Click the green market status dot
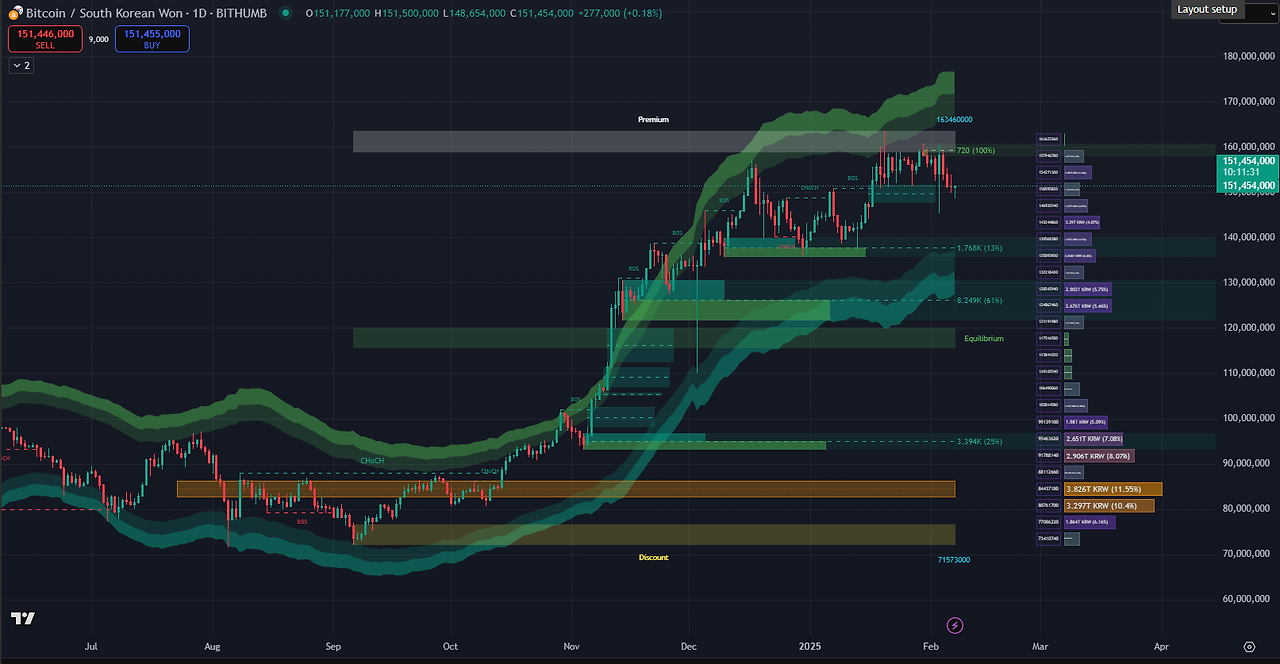 pyautogui.click(x=287, y=12)
